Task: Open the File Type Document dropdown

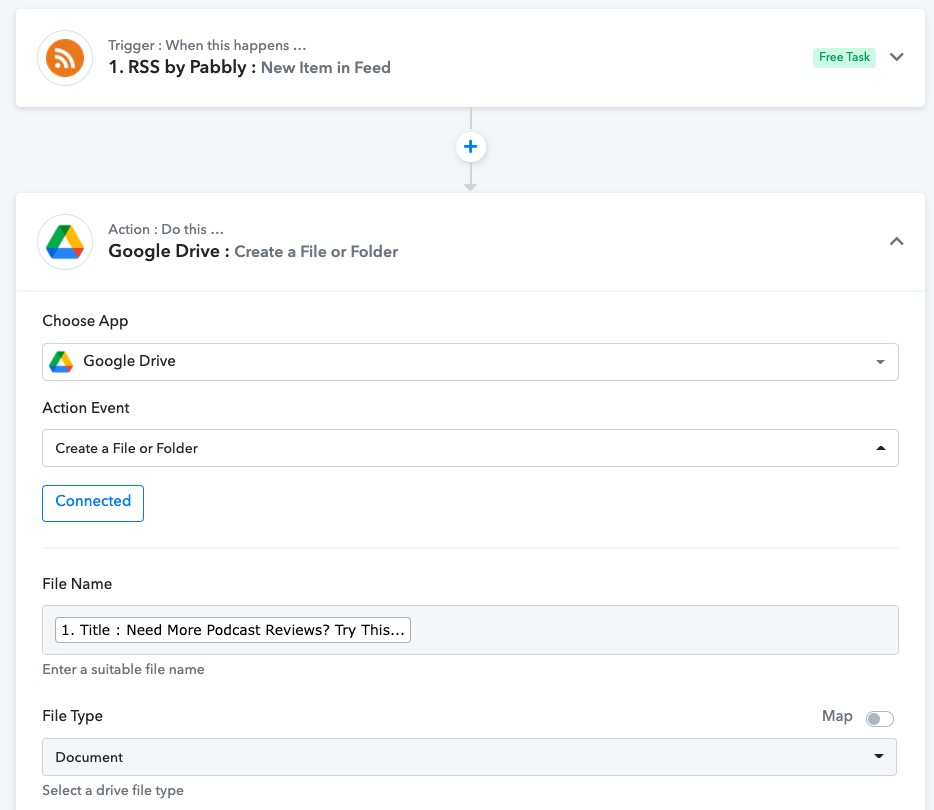Action: tap(469, 757)
